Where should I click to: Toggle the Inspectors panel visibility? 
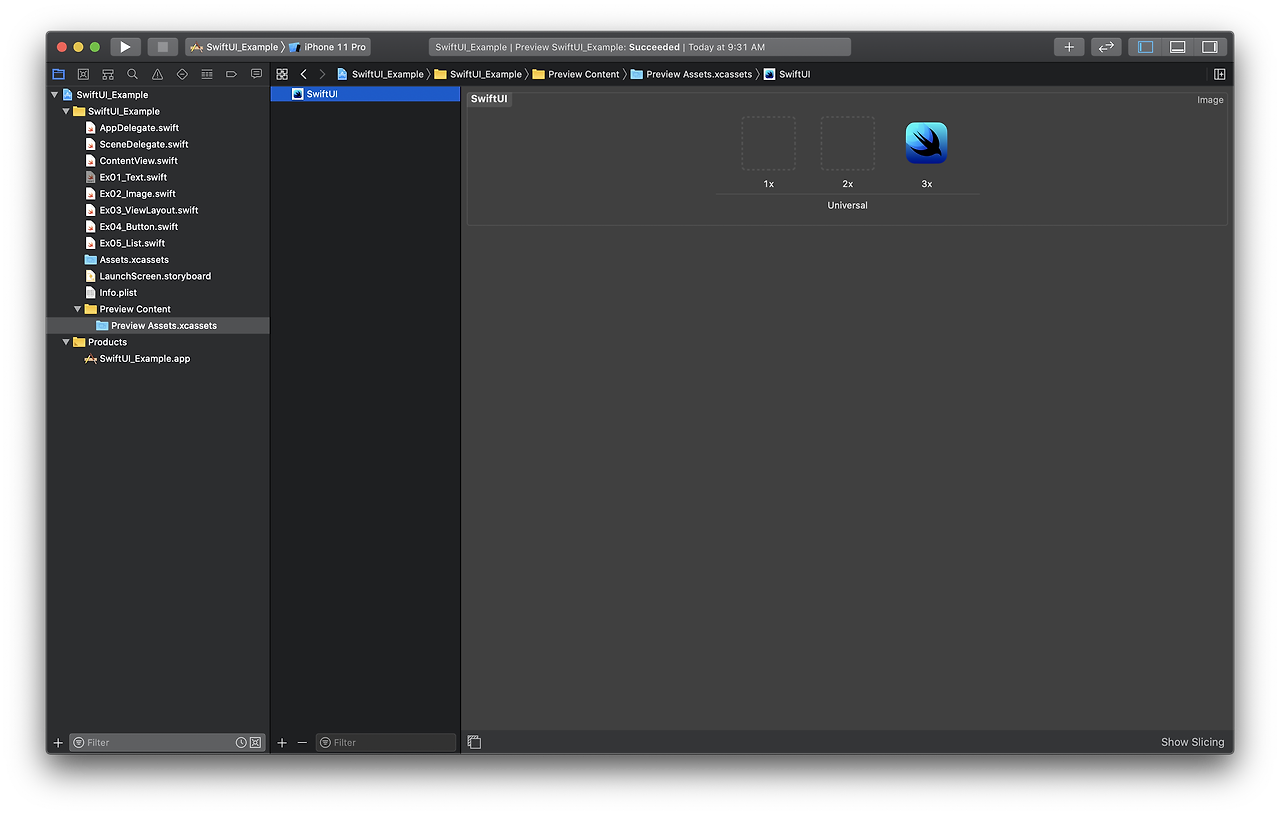[x=1210, y=47]
